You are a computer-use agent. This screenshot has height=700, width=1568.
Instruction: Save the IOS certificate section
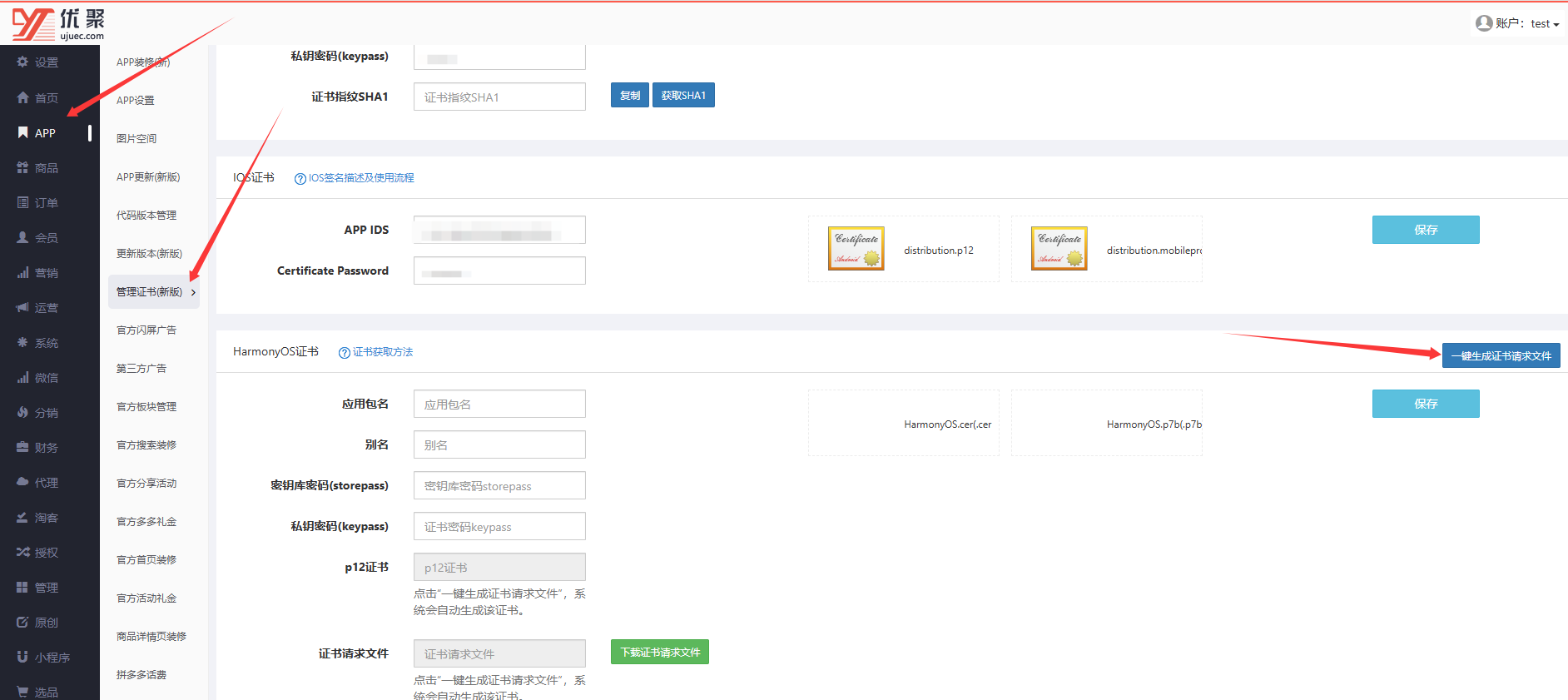[x=1426, y=230]
